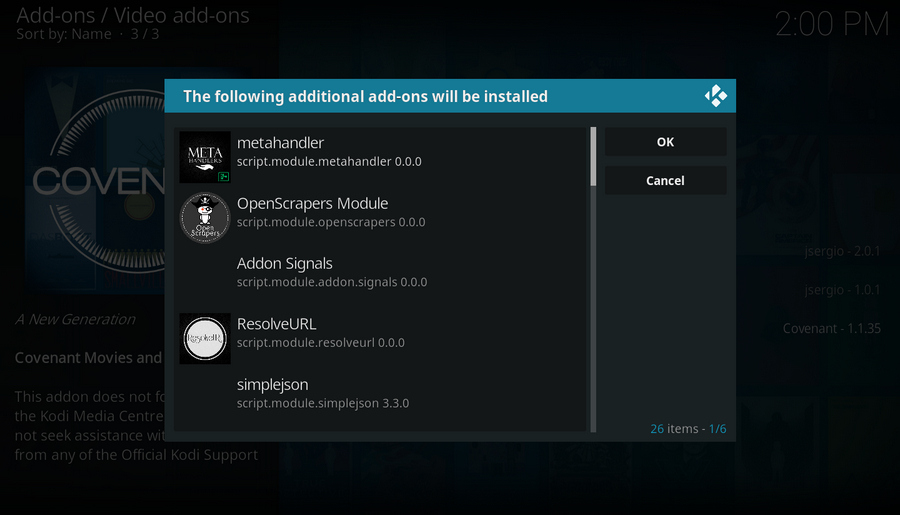Click the jsergio - 1.0.1 entry behind dialog

tap(842, 290)
